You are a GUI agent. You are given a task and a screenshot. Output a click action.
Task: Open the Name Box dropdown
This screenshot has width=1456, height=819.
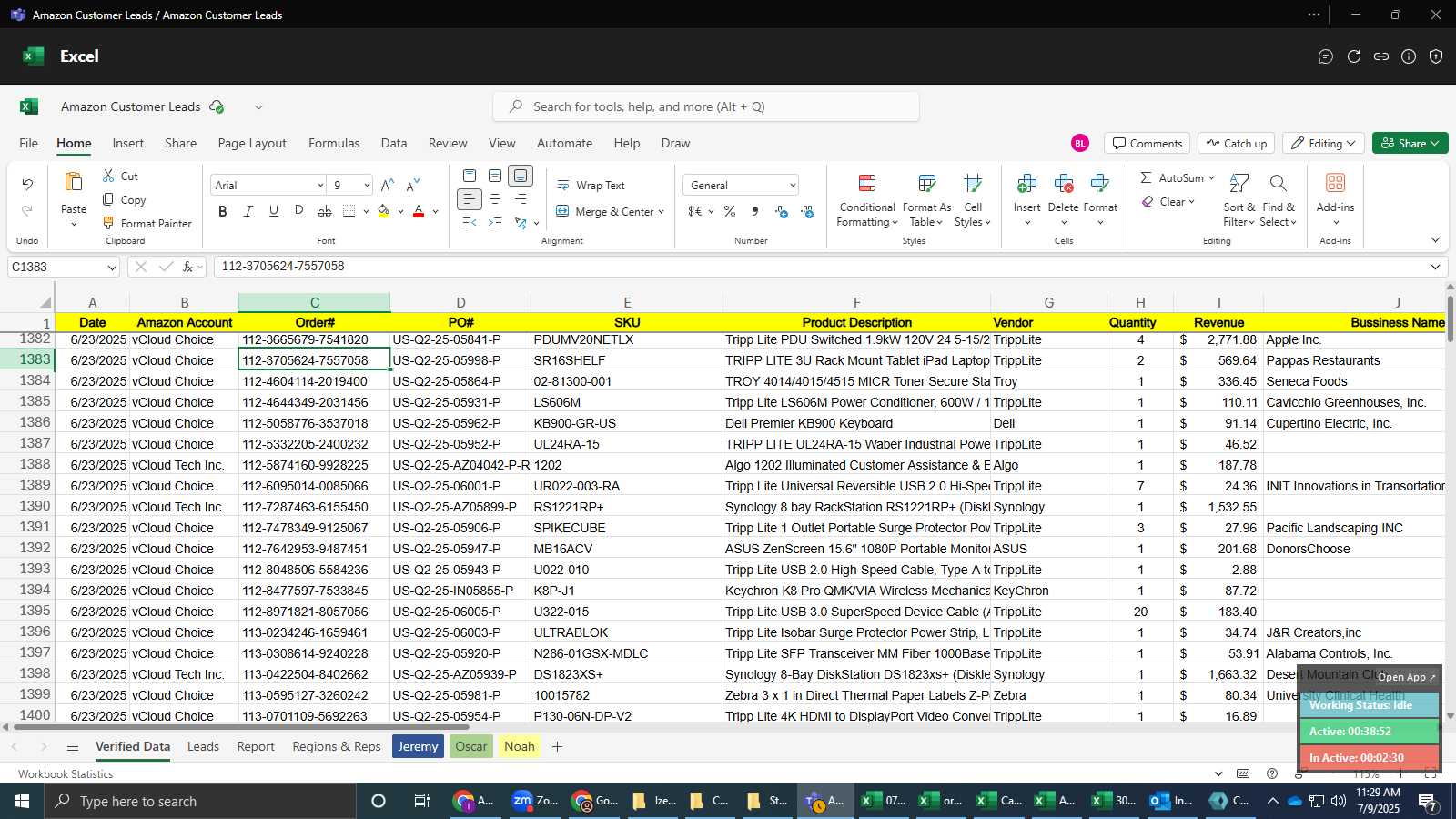[x=112, y=268]
